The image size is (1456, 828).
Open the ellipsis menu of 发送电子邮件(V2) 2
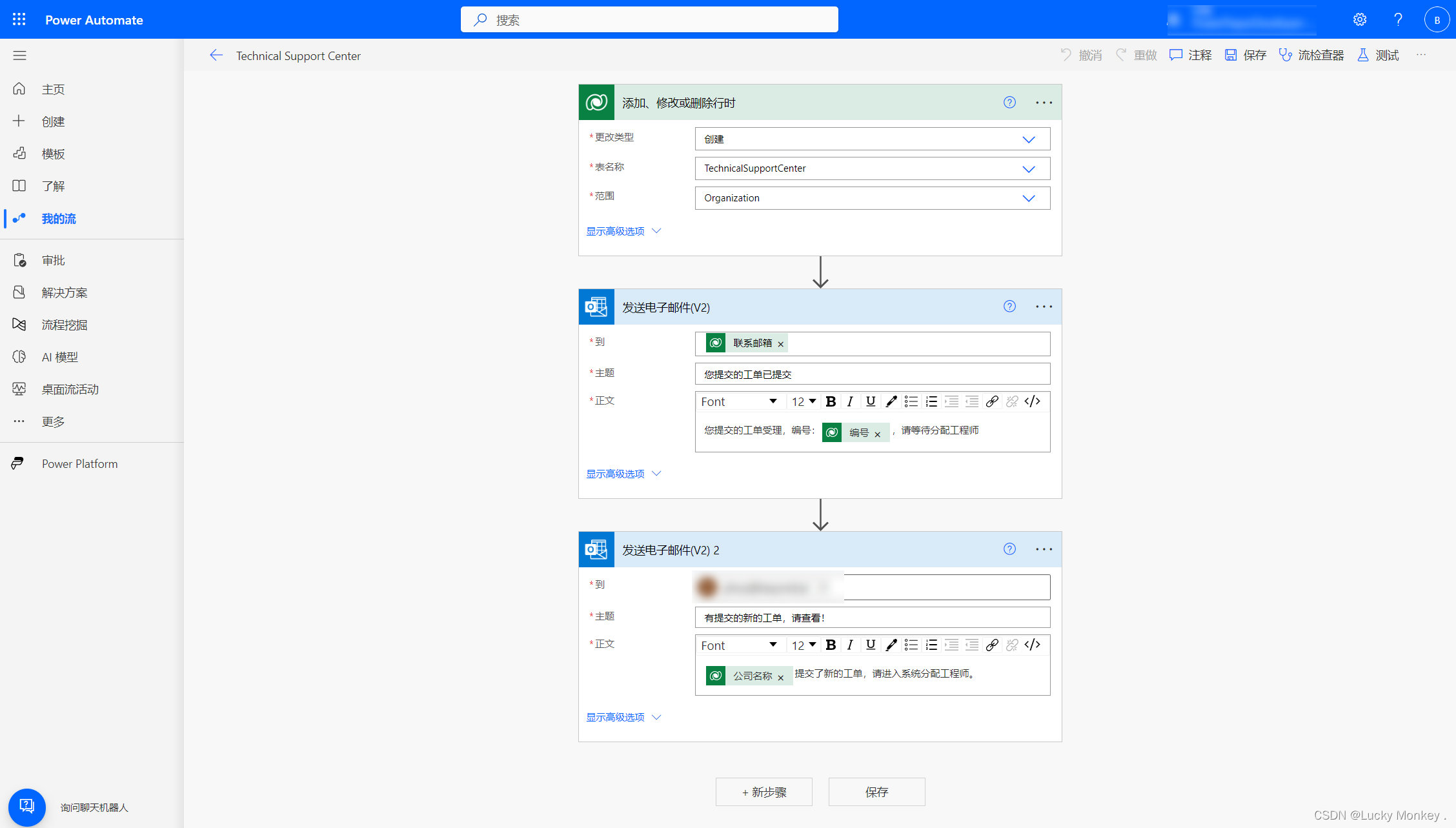tap(1044, 549)
